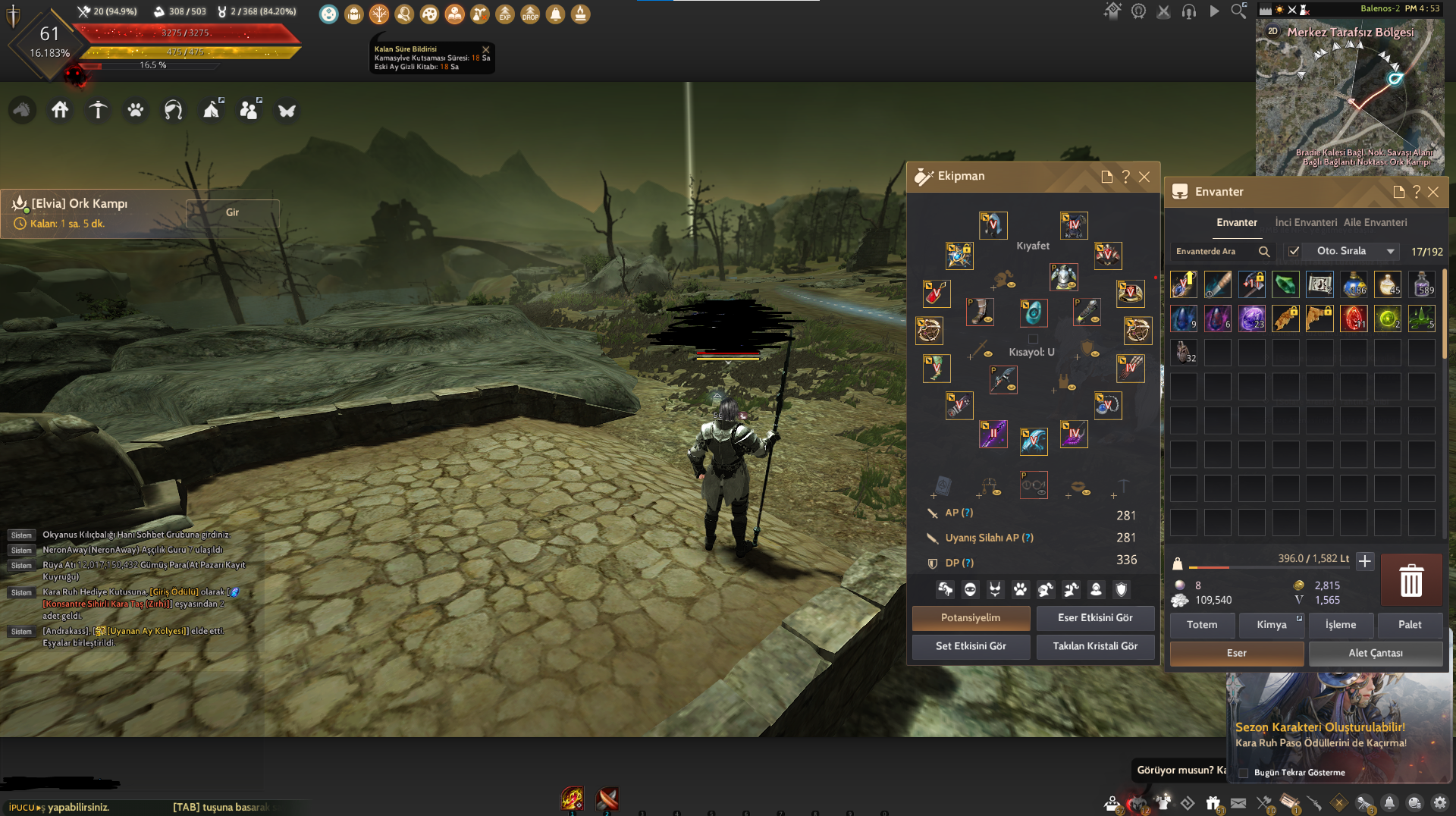Screen dimensions: 1456x816
Task: Toggle 2D minimap mode button
Action: point(1272,31)
